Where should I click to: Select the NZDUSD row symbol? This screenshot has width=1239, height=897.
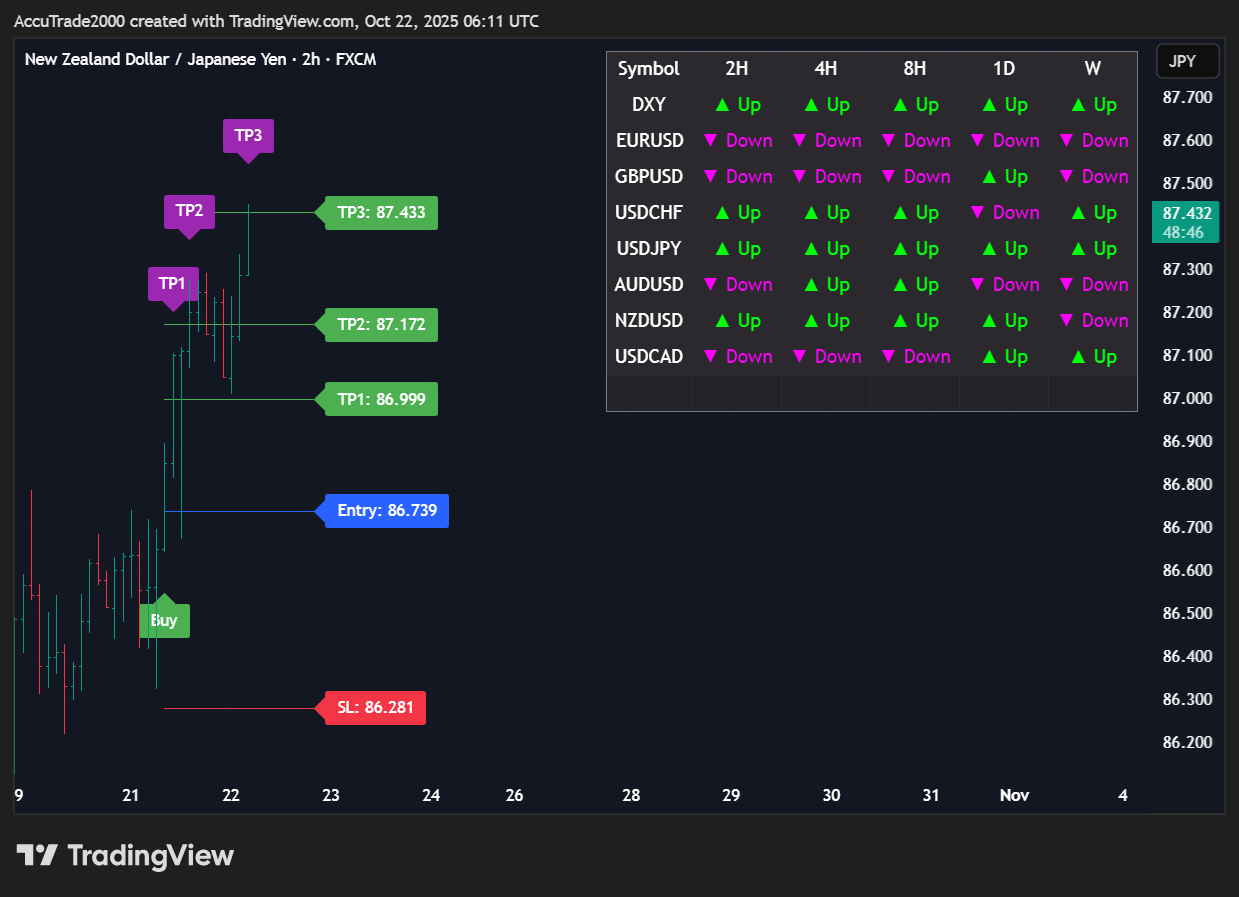[649, 321]
